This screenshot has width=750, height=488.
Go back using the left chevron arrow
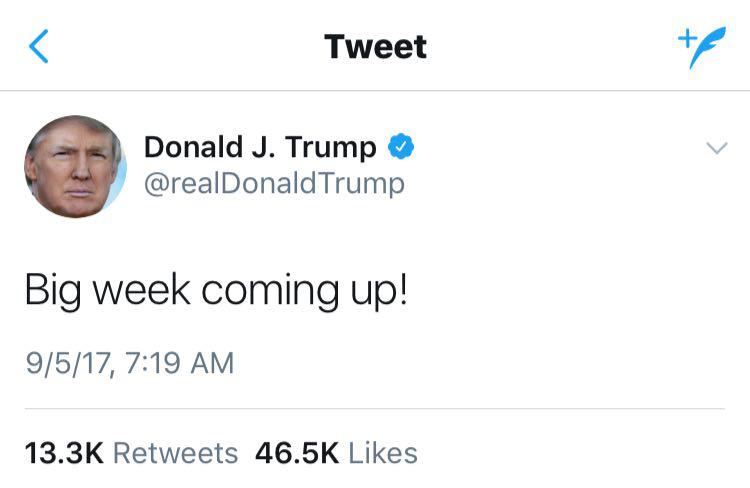(x=39, y=46)
